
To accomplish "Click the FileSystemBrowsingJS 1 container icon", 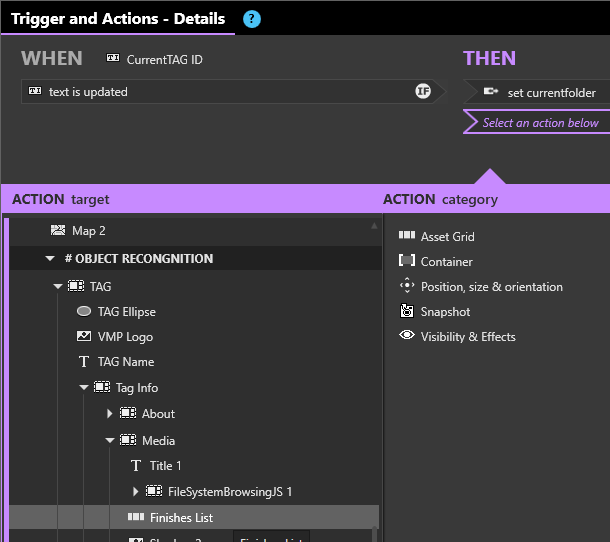I will [x=154, y=491].
